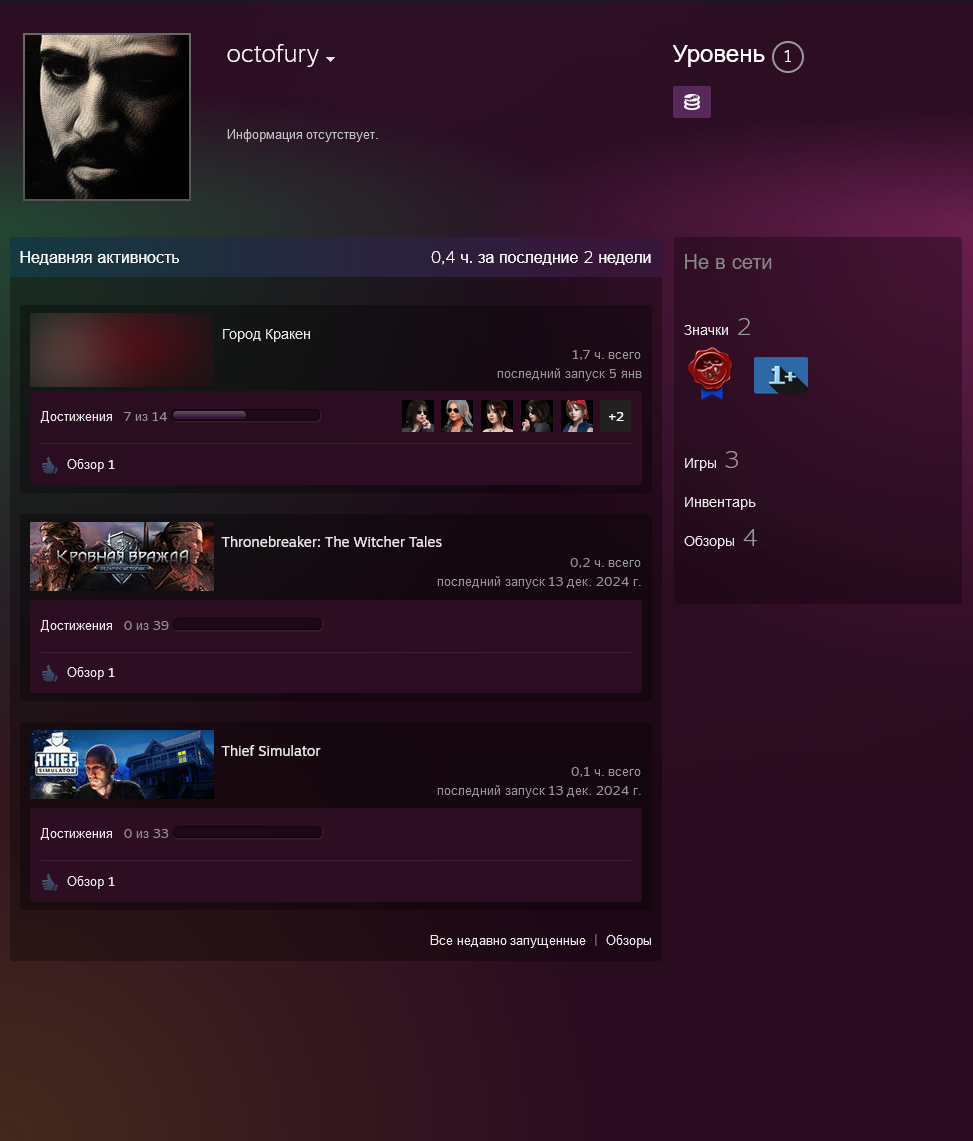Open Достижения 0 из 39 for Thronebreaker
The image size is (973, 1141).
pyautogui.click(x=104, y=625)
